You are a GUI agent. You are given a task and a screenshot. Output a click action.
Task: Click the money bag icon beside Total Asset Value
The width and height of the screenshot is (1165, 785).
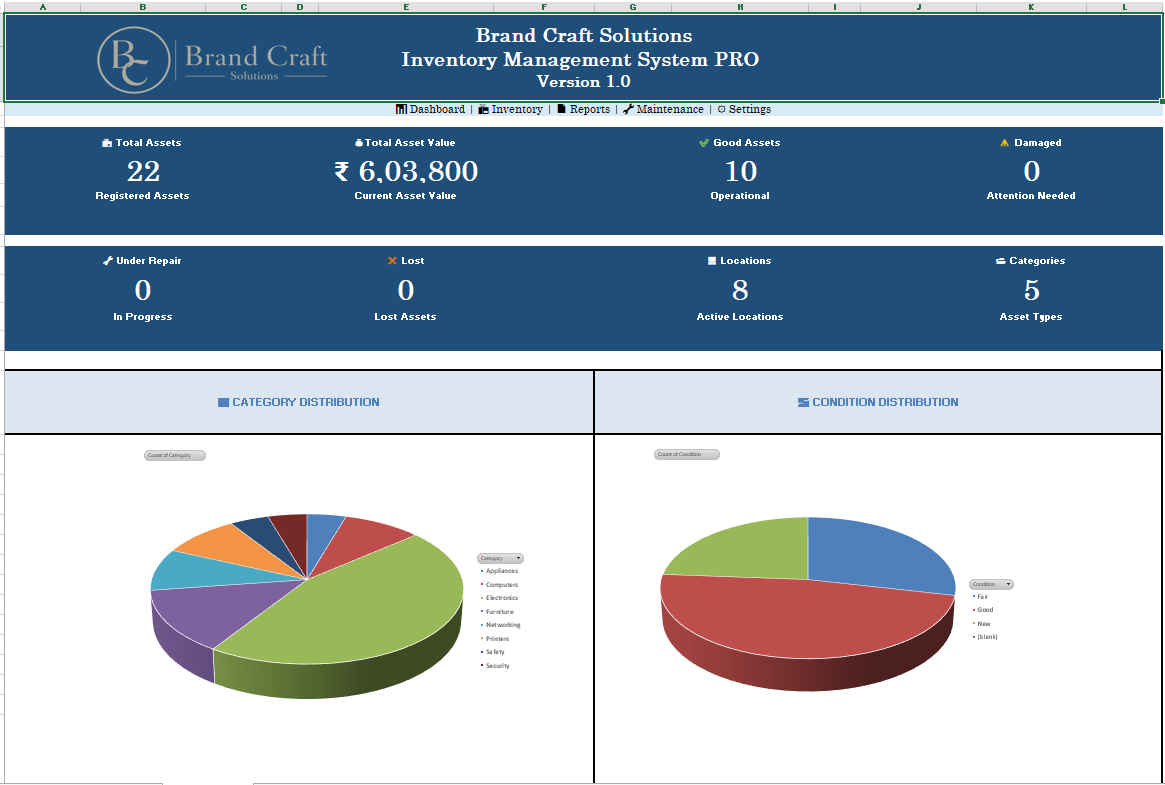click(360, 143)
